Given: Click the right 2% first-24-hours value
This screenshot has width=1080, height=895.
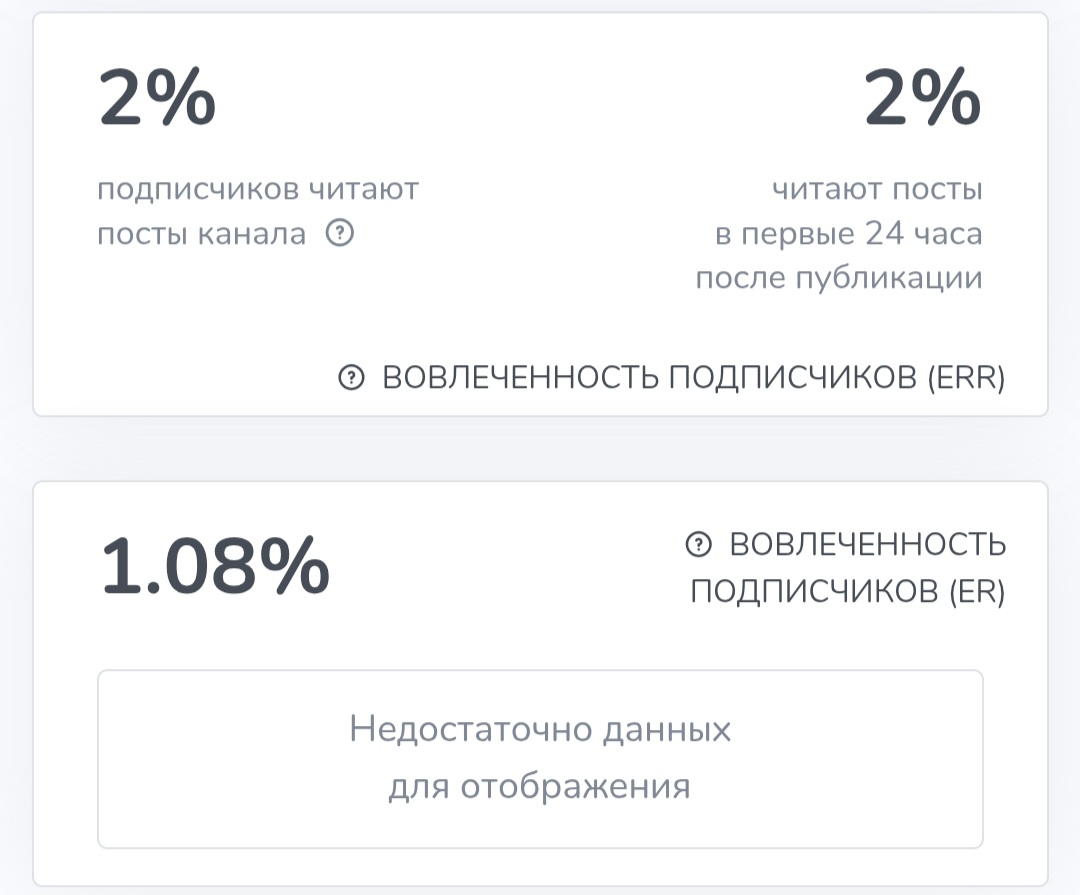Looking at the screenshot, I should point(922,99).
